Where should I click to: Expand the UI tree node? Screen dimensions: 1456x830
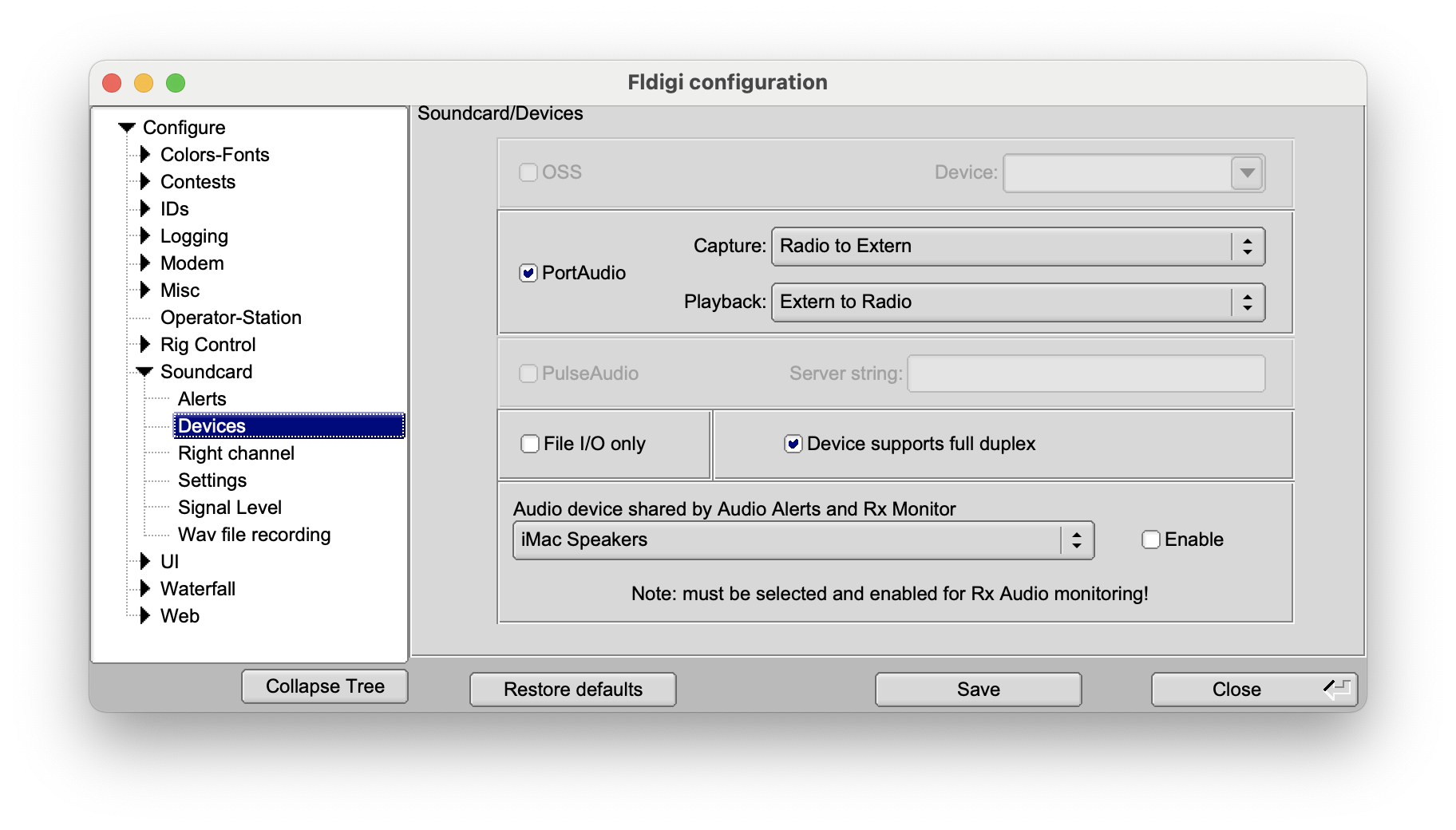[144, 561]
